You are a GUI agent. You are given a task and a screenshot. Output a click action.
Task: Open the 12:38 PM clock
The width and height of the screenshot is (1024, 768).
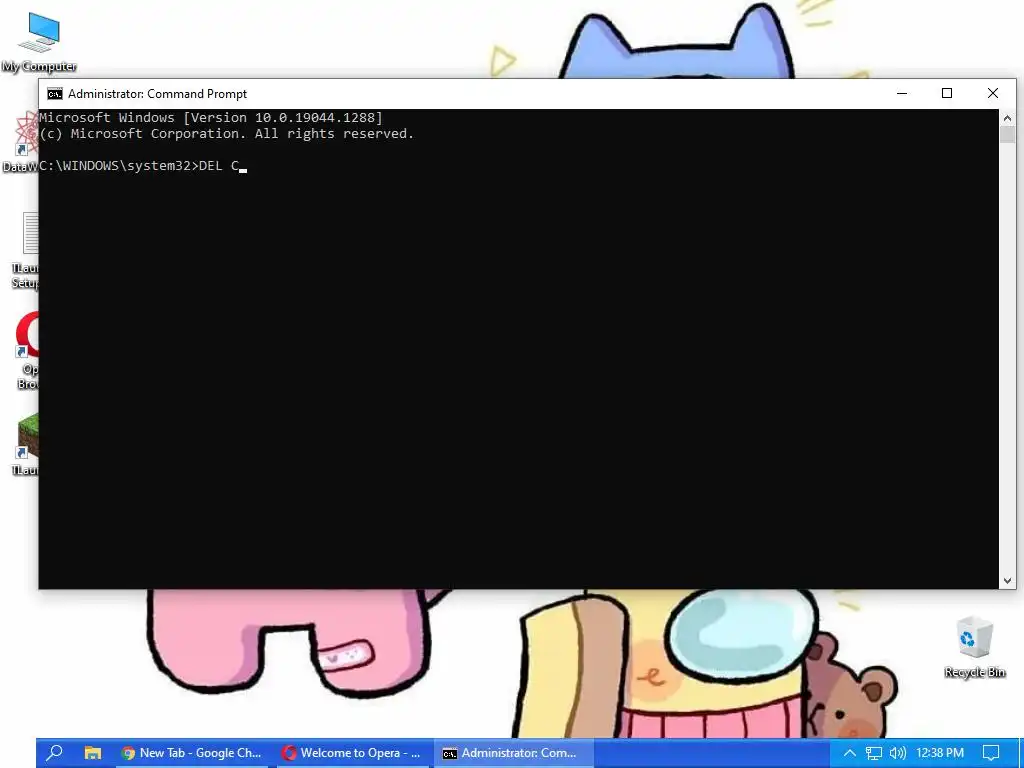(x=940, y=753)
